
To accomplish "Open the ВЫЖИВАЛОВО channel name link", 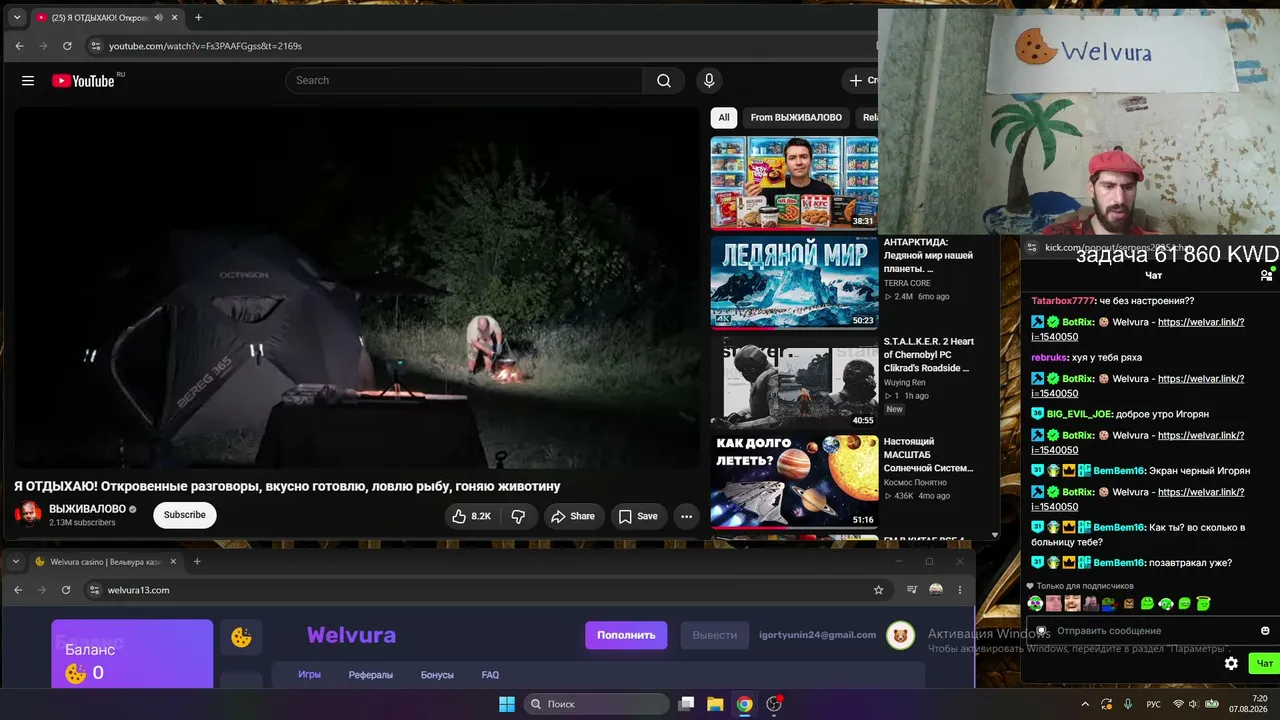I will [87, 509].
